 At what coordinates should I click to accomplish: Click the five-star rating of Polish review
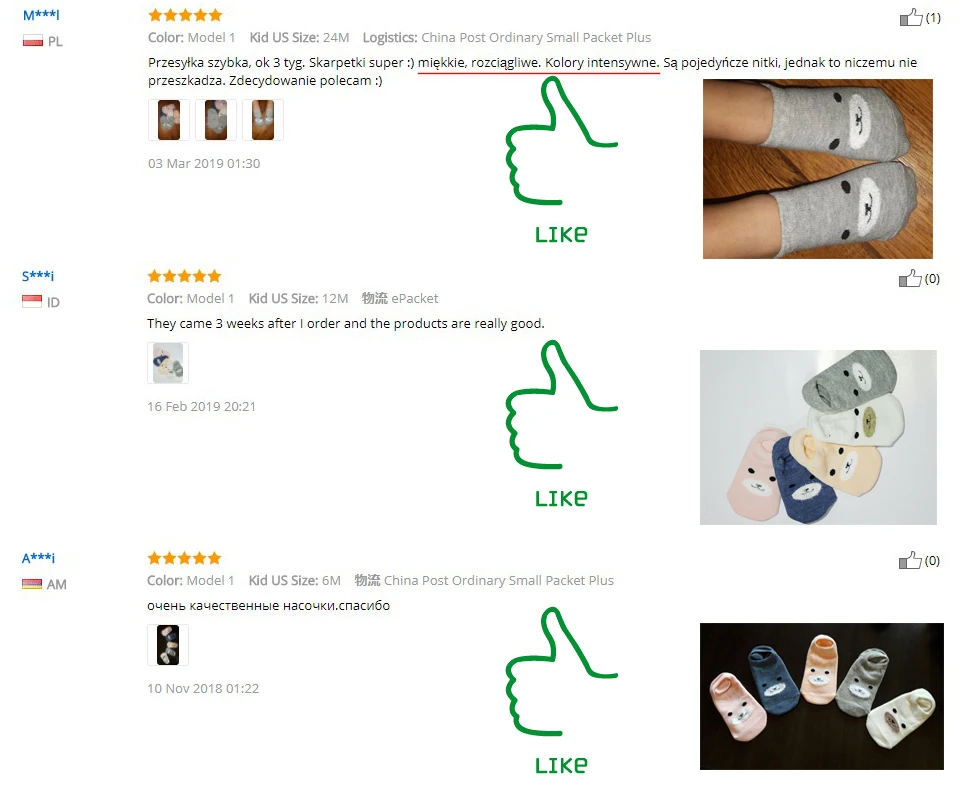coord(185,15)
